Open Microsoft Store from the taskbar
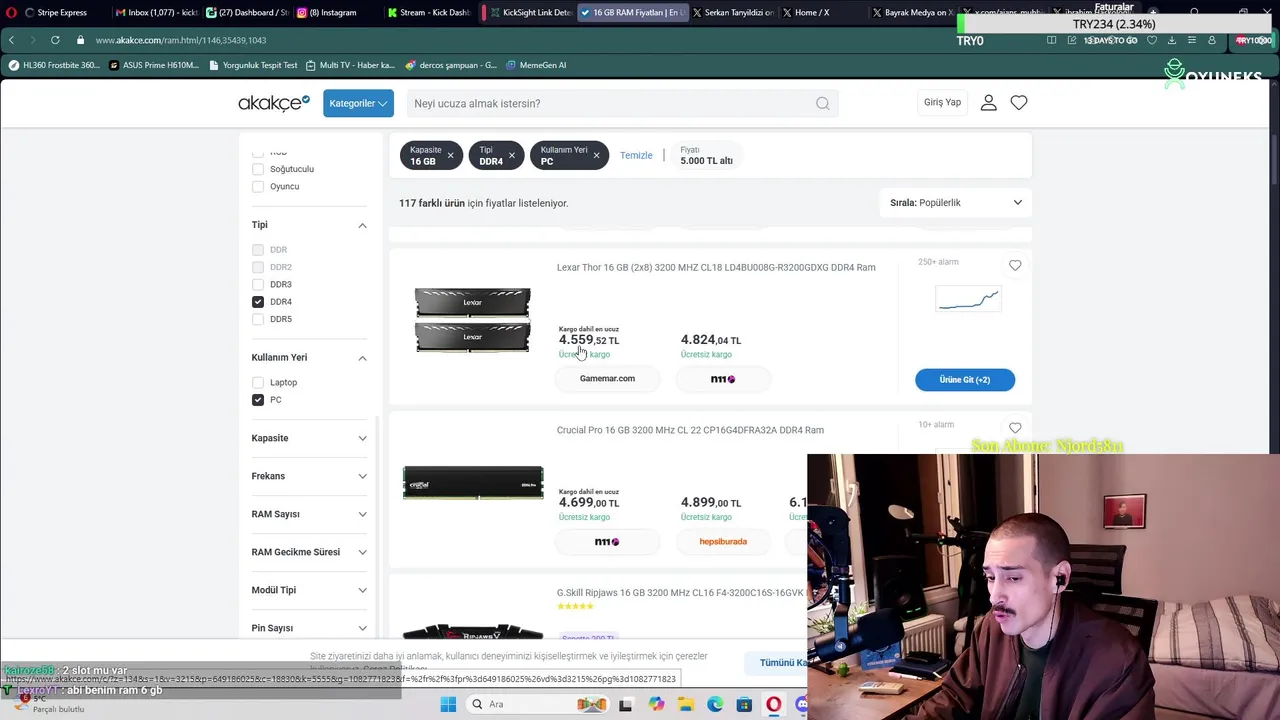Image resolution: width=1280 pixels, height=720 pixels. click(744, 704)
